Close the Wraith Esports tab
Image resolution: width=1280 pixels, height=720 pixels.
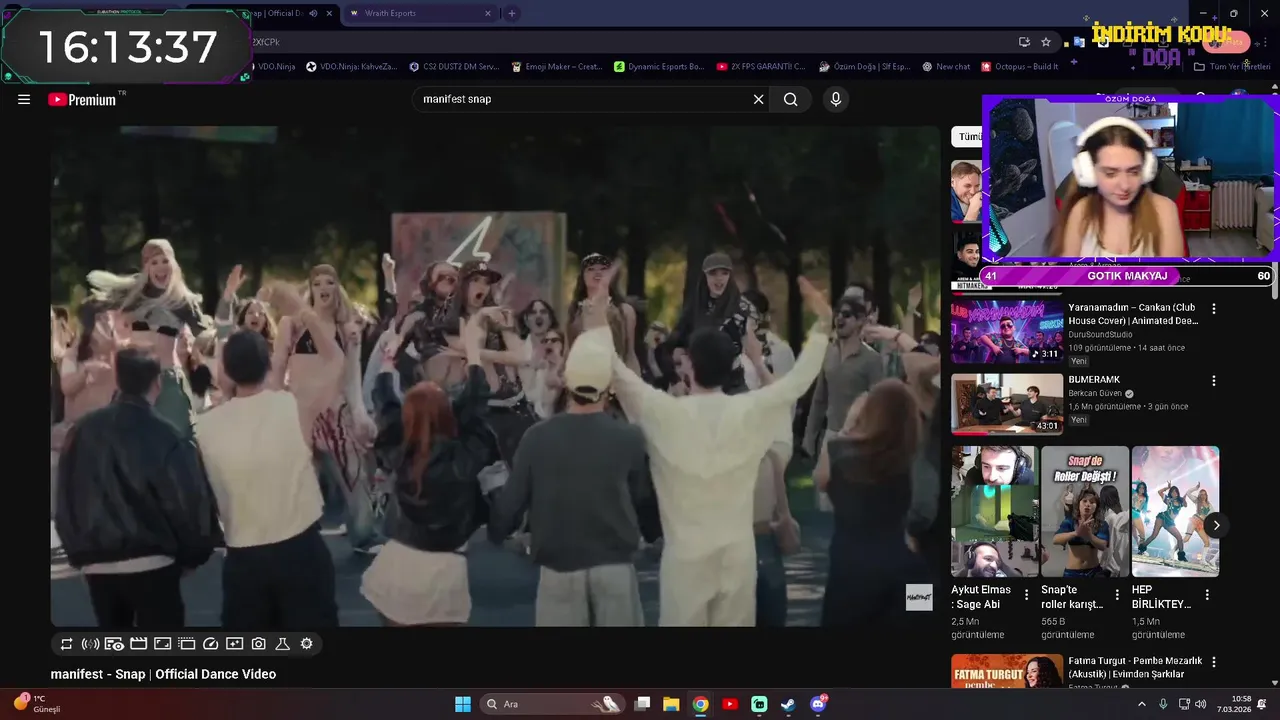[488, 13]
